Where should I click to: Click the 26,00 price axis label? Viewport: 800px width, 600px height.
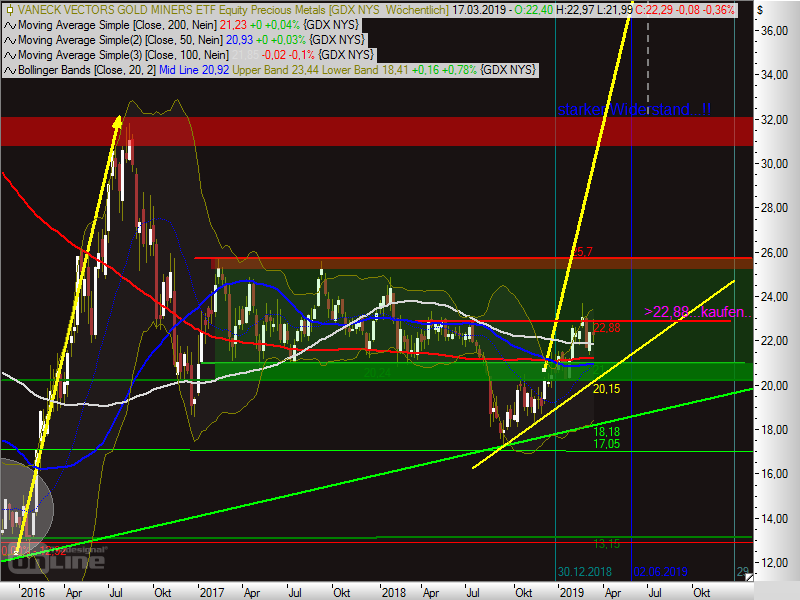(x=774, y=253)
